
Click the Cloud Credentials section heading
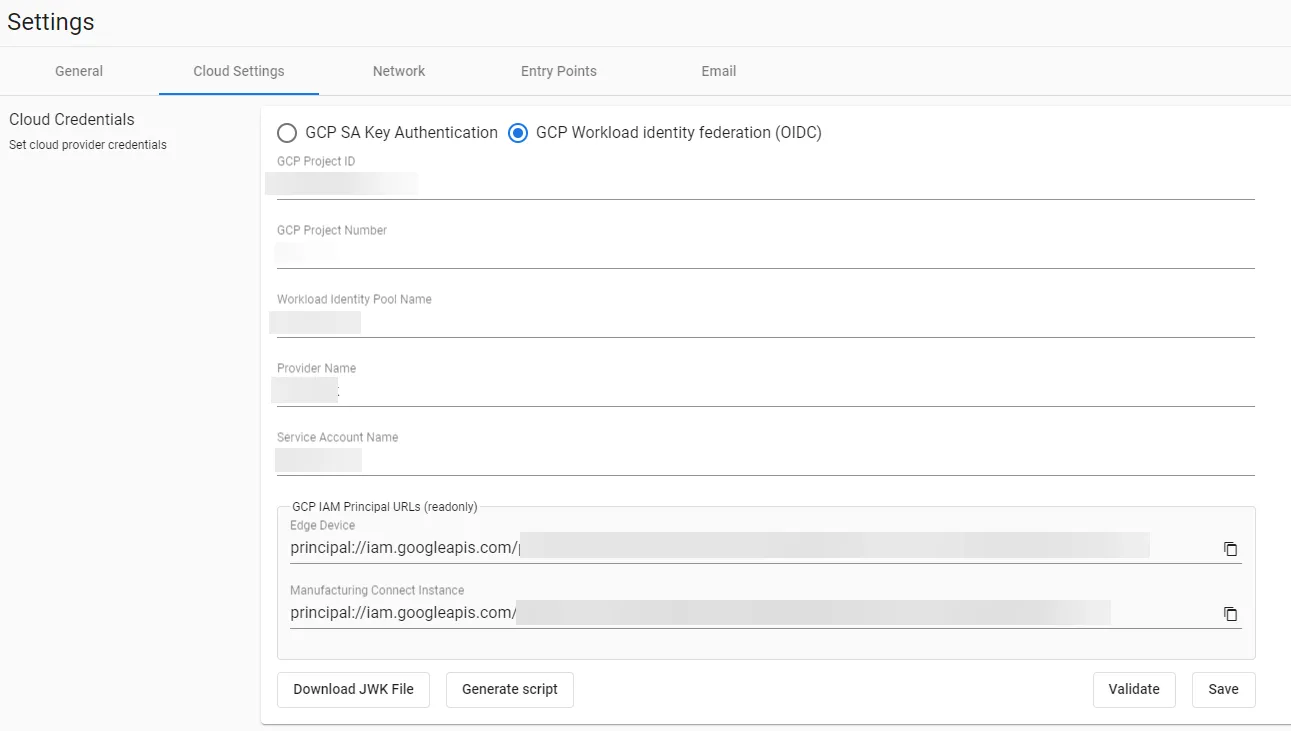[x=72, y=119]
